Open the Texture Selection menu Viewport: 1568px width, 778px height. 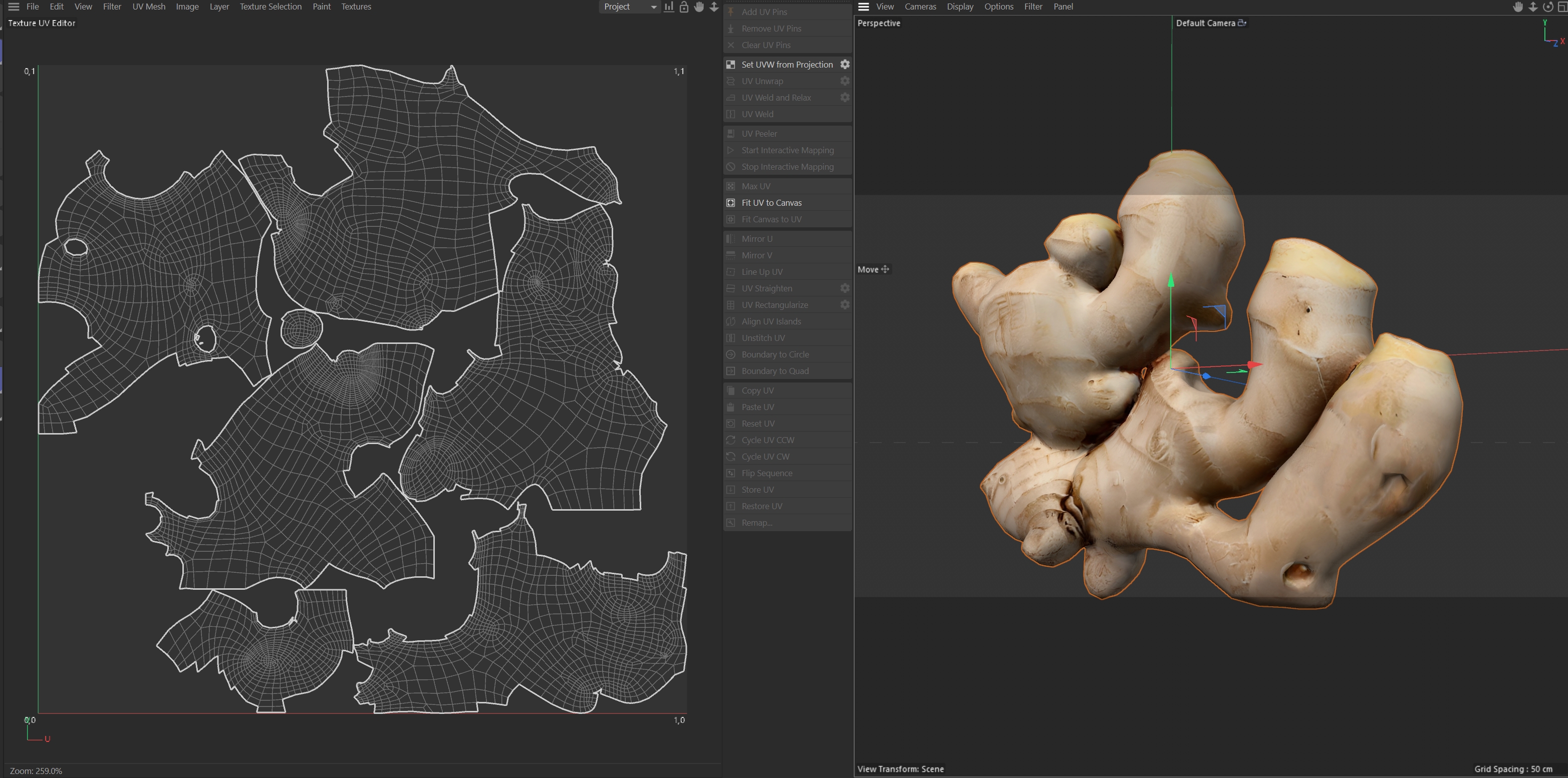(270, 7)
